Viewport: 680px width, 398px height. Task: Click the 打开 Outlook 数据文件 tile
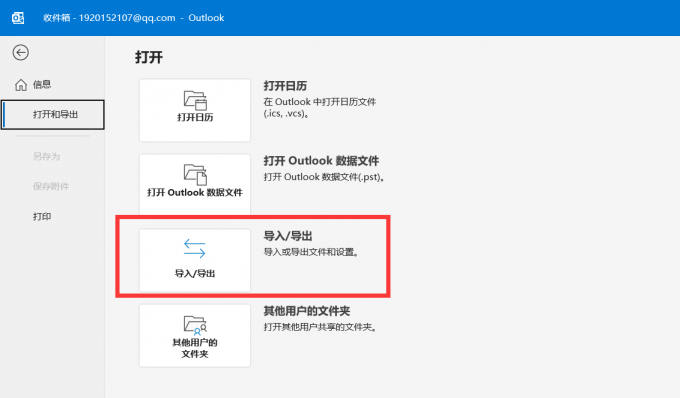[x=195, y=184]
